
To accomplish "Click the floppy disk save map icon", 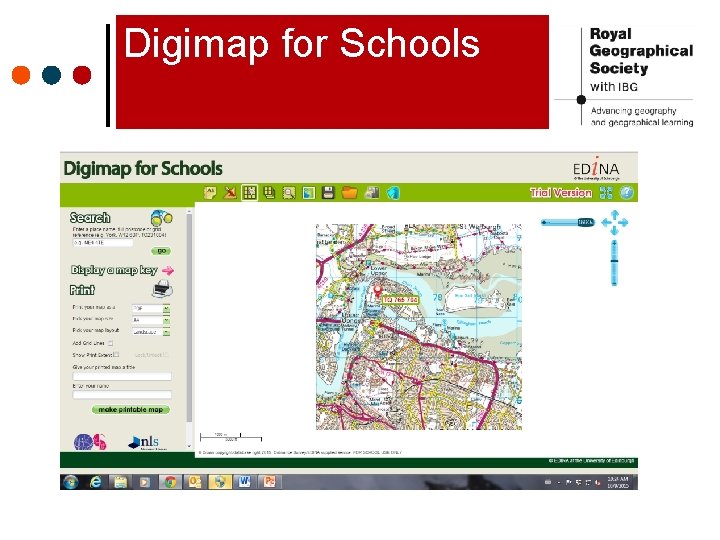I will 328,193.
